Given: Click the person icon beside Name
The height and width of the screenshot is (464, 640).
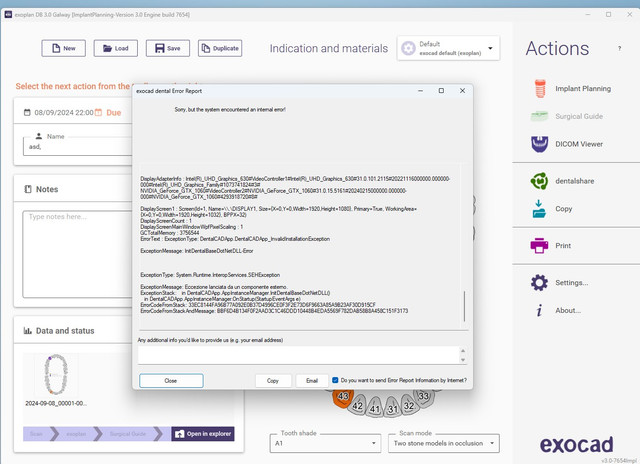Looking at the screenshot, I should 39,136.
